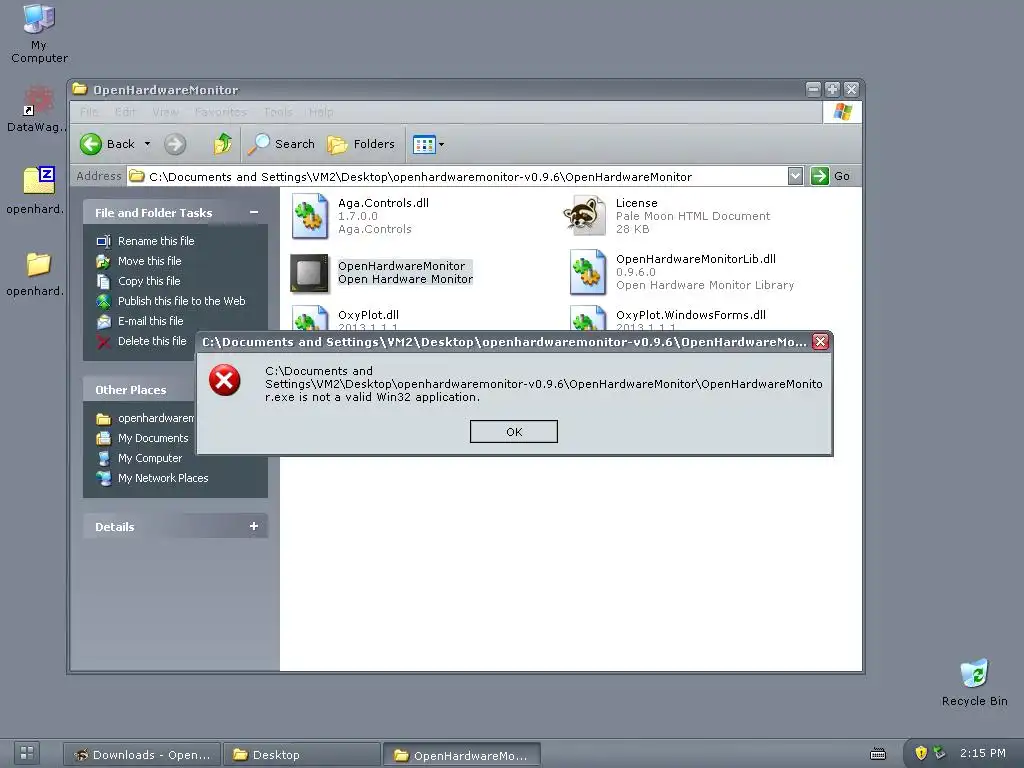Screen dimensions: 1024x768
Task: Select OxyPlot.WindowsForms.dll file icon
Action: (588, 318)
